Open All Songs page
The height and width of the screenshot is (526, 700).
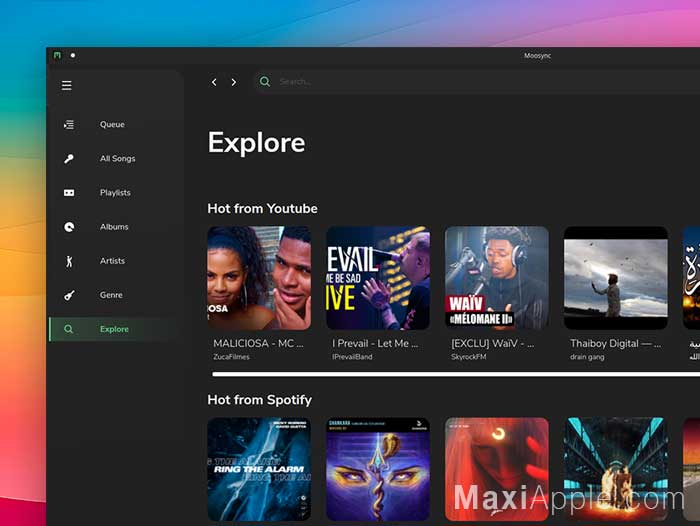117,159
